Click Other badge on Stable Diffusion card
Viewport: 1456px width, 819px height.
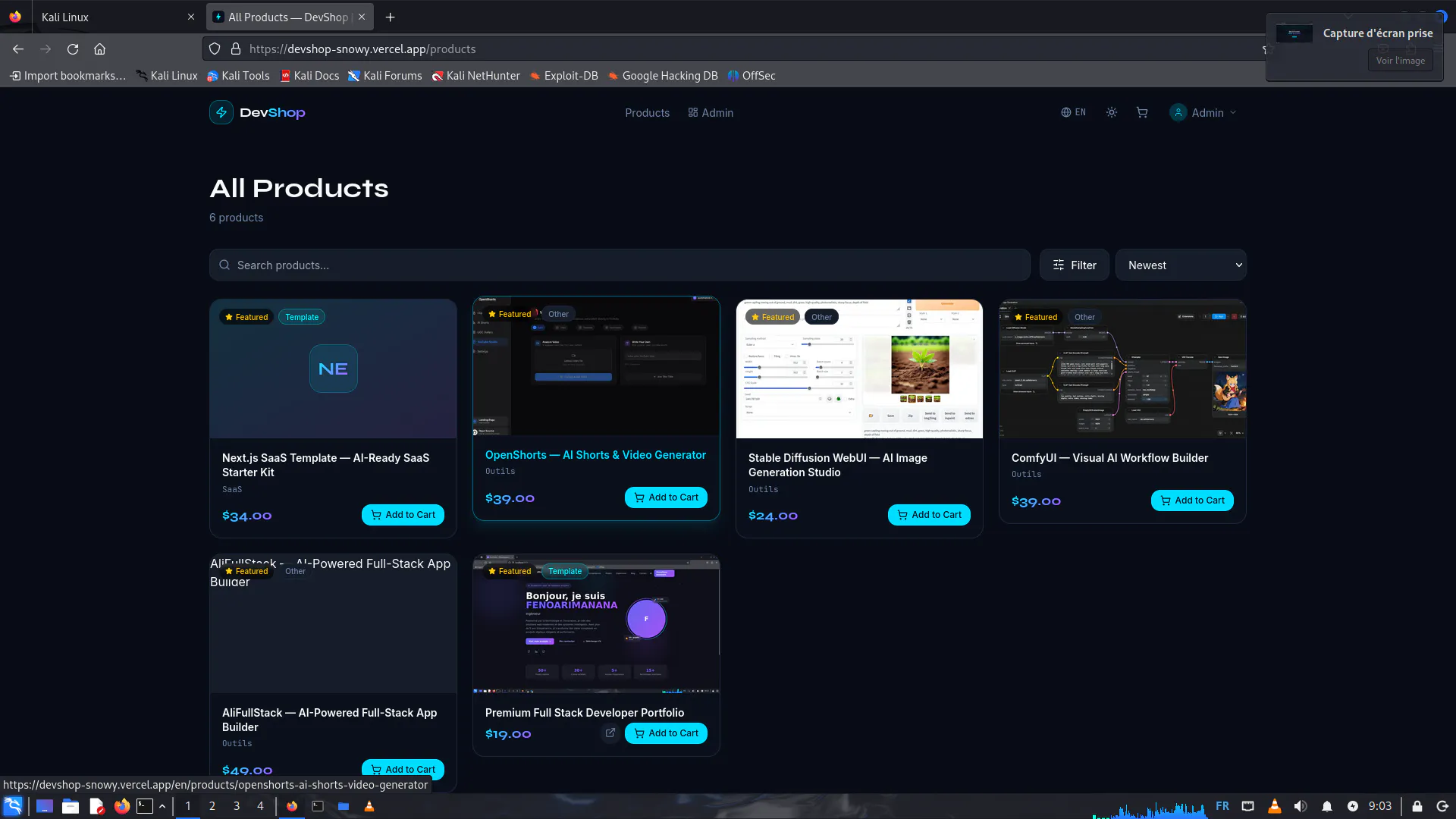[x=821, y=317]
